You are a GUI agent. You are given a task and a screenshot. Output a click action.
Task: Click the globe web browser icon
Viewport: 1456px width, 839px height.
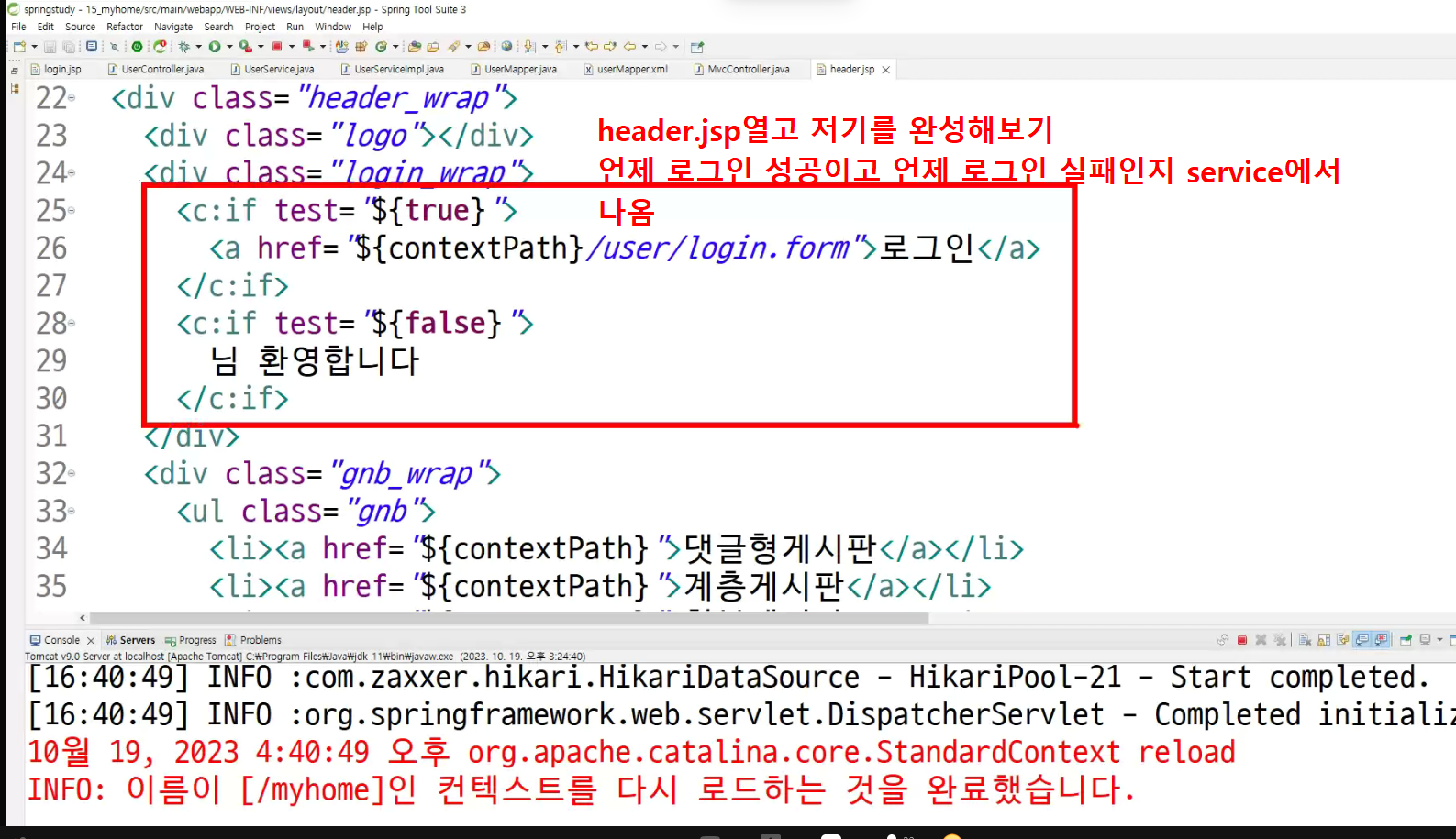(506, 47)
